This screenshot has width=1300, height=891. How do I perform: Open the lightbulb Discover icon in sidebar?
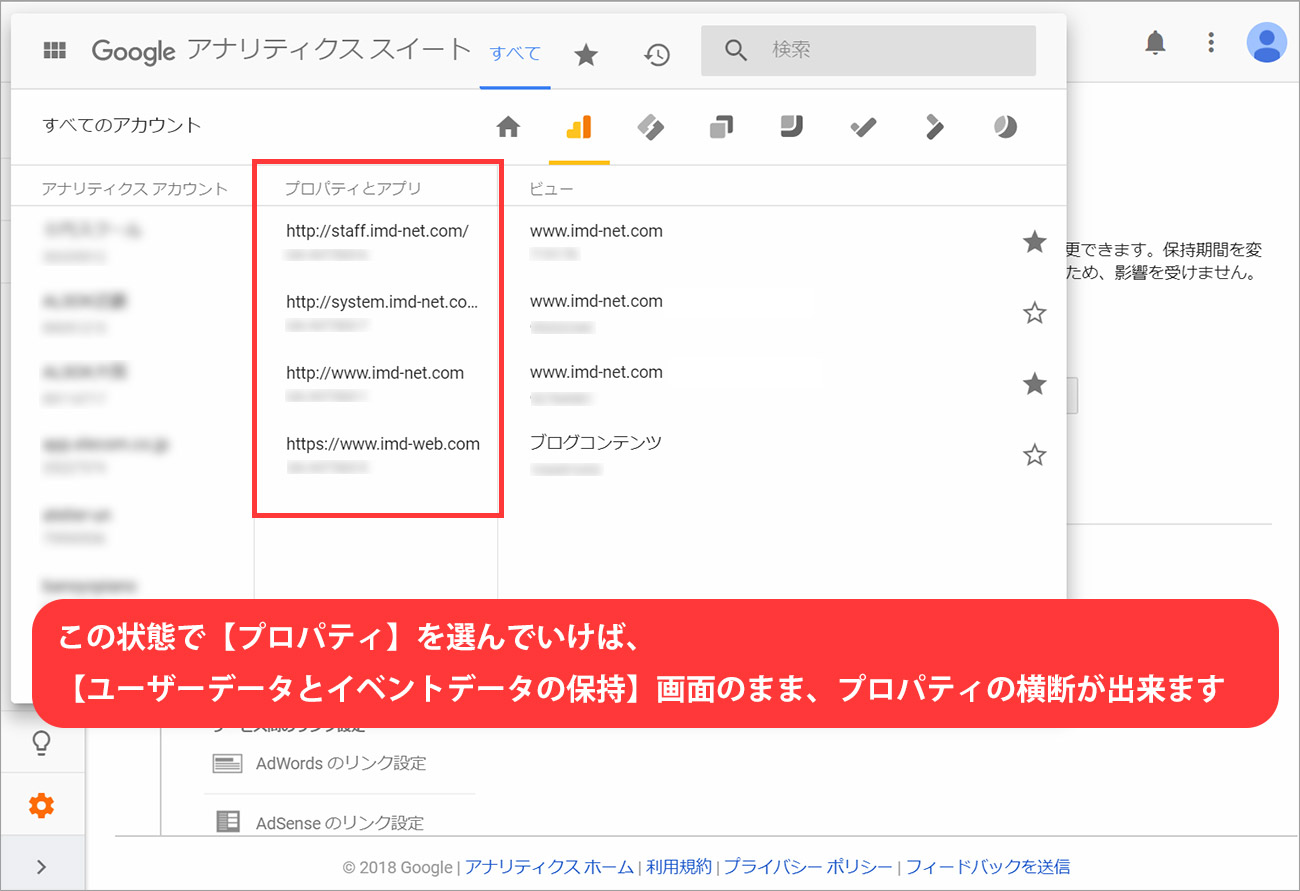click(x=42, y=744)
